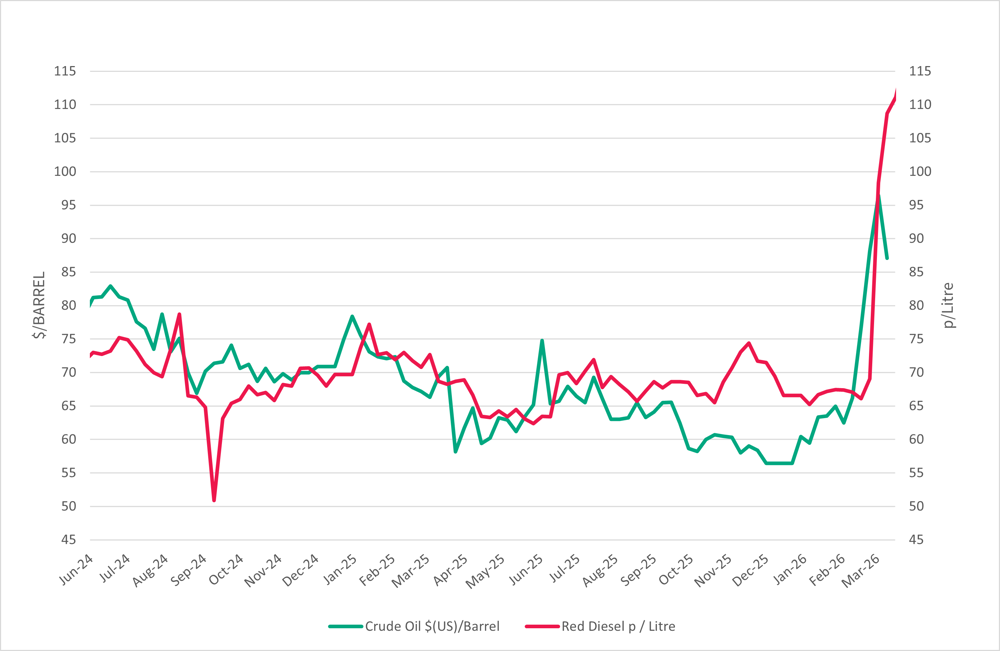The width and height of the screenshot is (1000, 651).
Task: Click the red diesel line's lowest dip point
Action: point(214,500)
